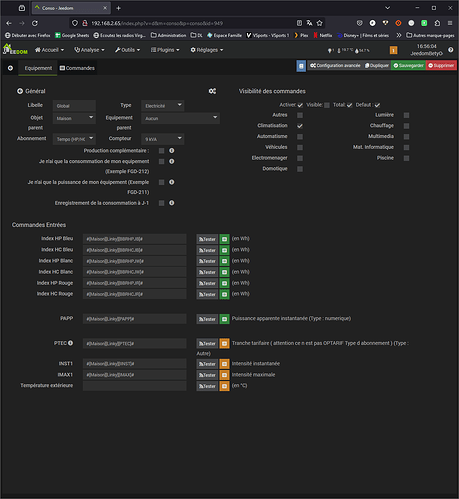Open Configuration avancée

pos(335,66)
